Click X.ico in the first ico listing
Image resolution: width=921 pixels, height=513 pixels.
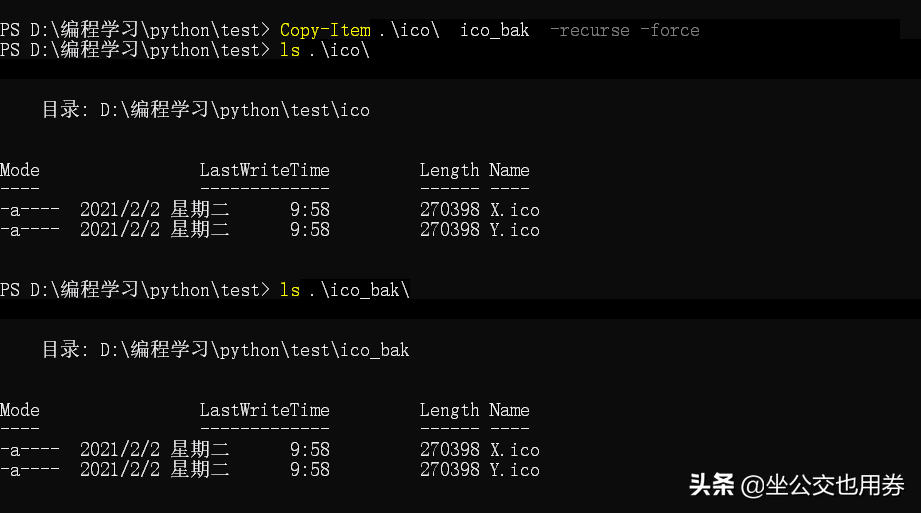click(x=514, y=210)
